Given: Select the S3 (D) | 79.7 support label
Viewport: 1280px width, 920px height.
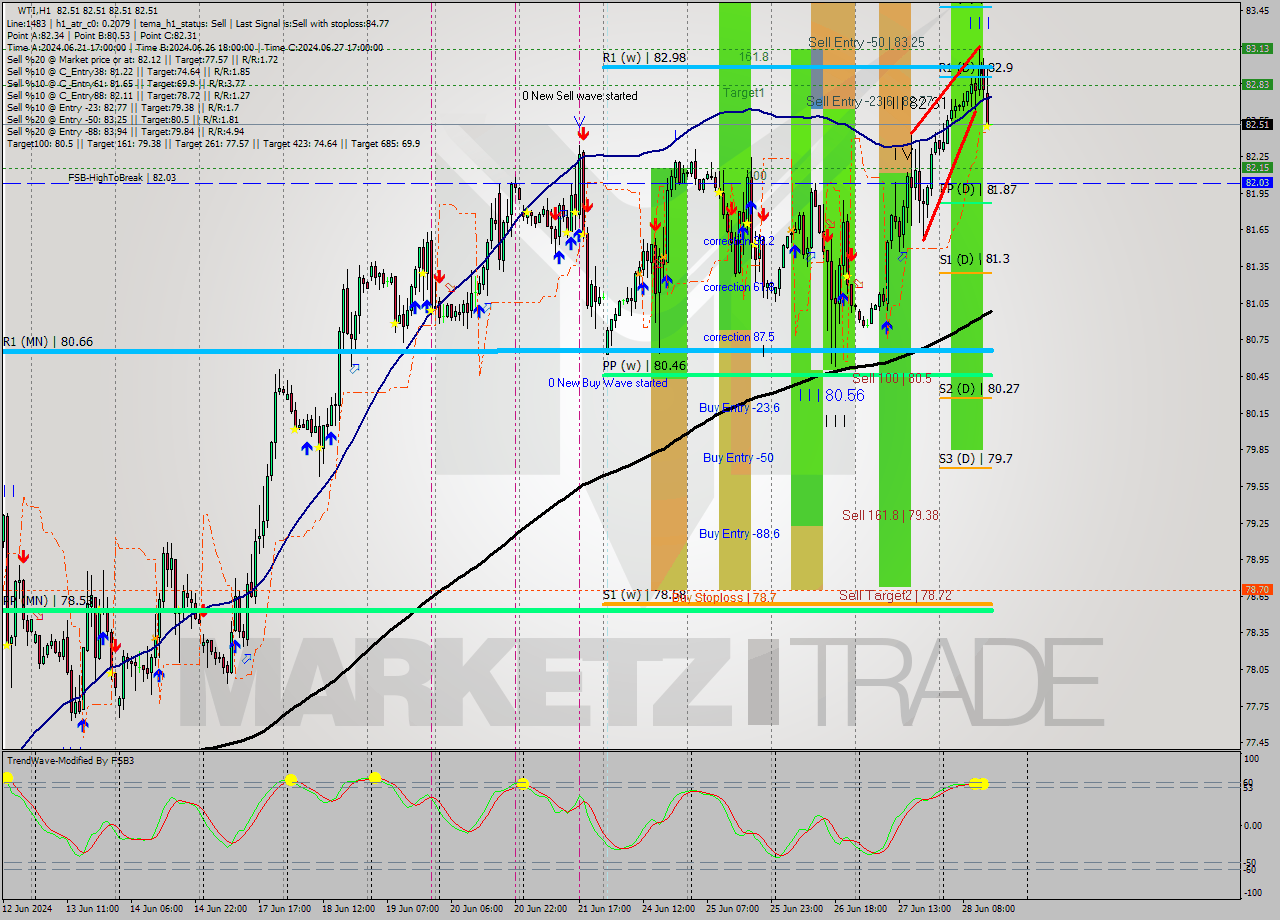Looking at the screenshot, I should tap(975, 459).
